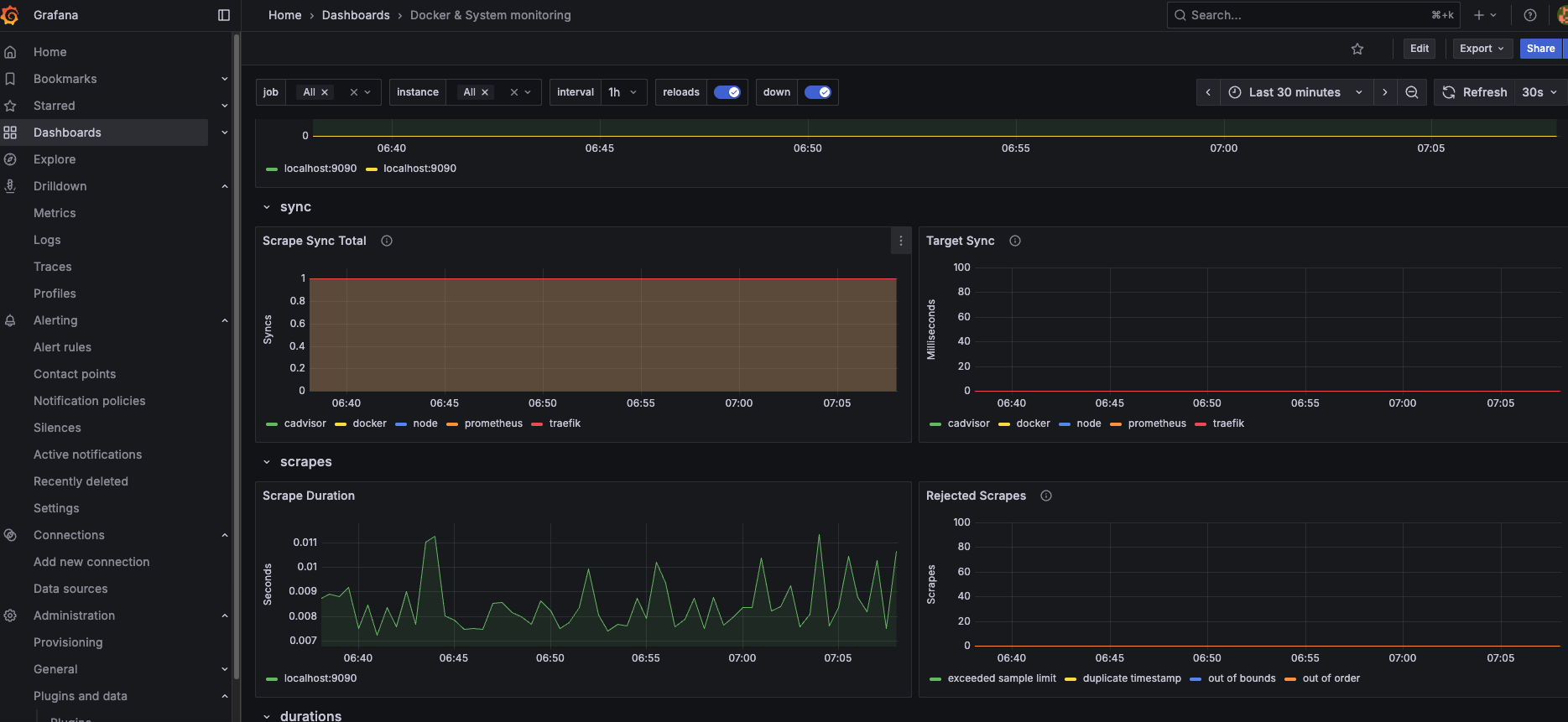Image resolution: width=1568 pixels, height=722 pixels.
Task: Click the blue Share button
Action: coord(1540,49)
